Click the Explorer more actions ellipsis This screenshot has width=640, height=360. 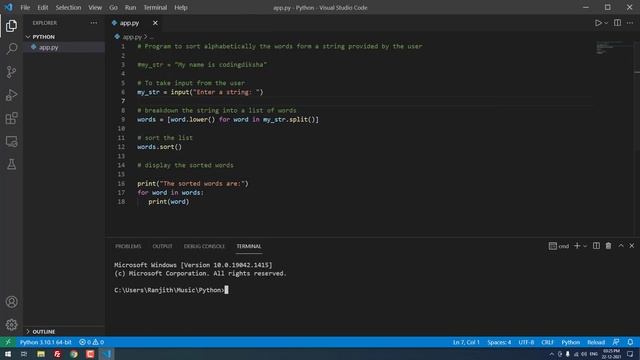tap(94, 23)
